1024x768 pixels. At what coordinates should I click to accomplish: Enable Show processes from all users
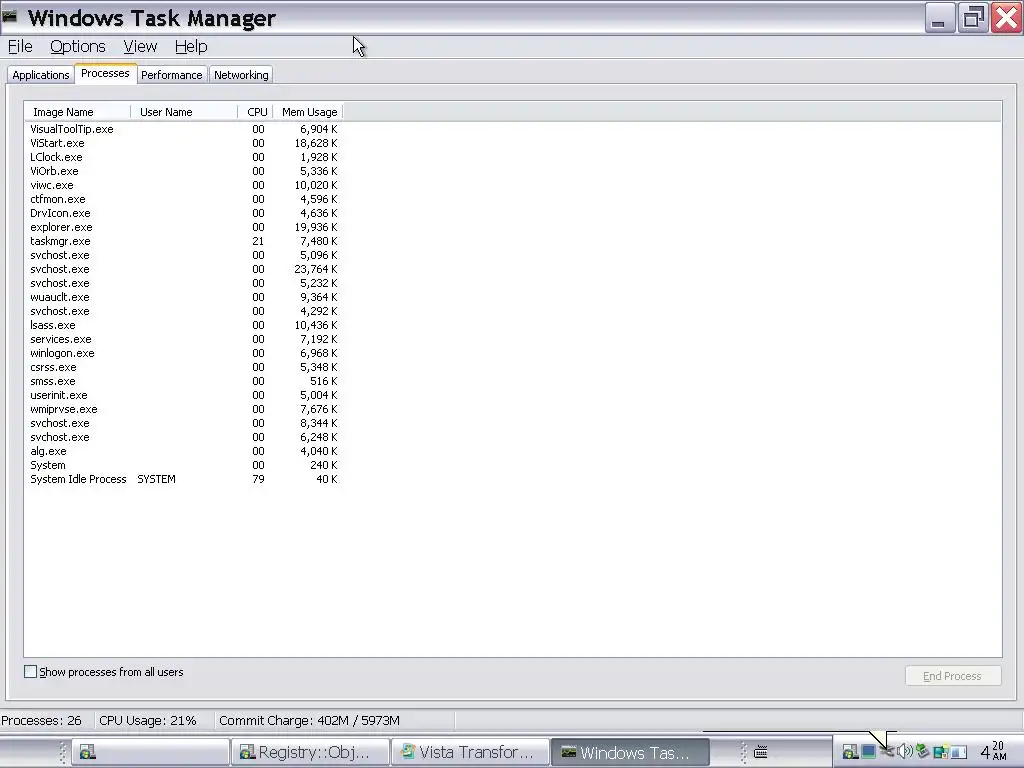pos(31,671)
